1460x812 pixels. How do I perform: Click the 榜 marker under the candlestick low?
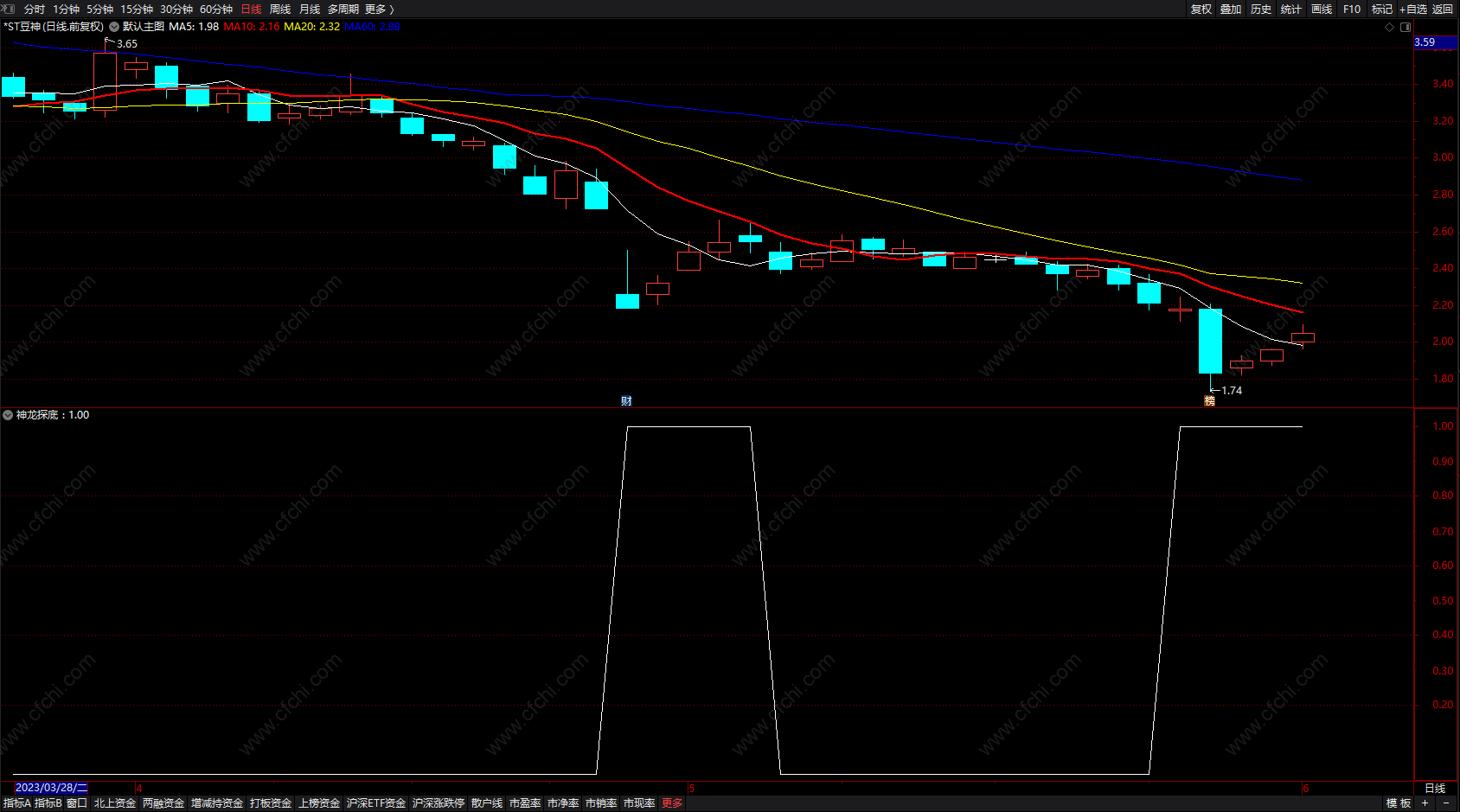1210,400
